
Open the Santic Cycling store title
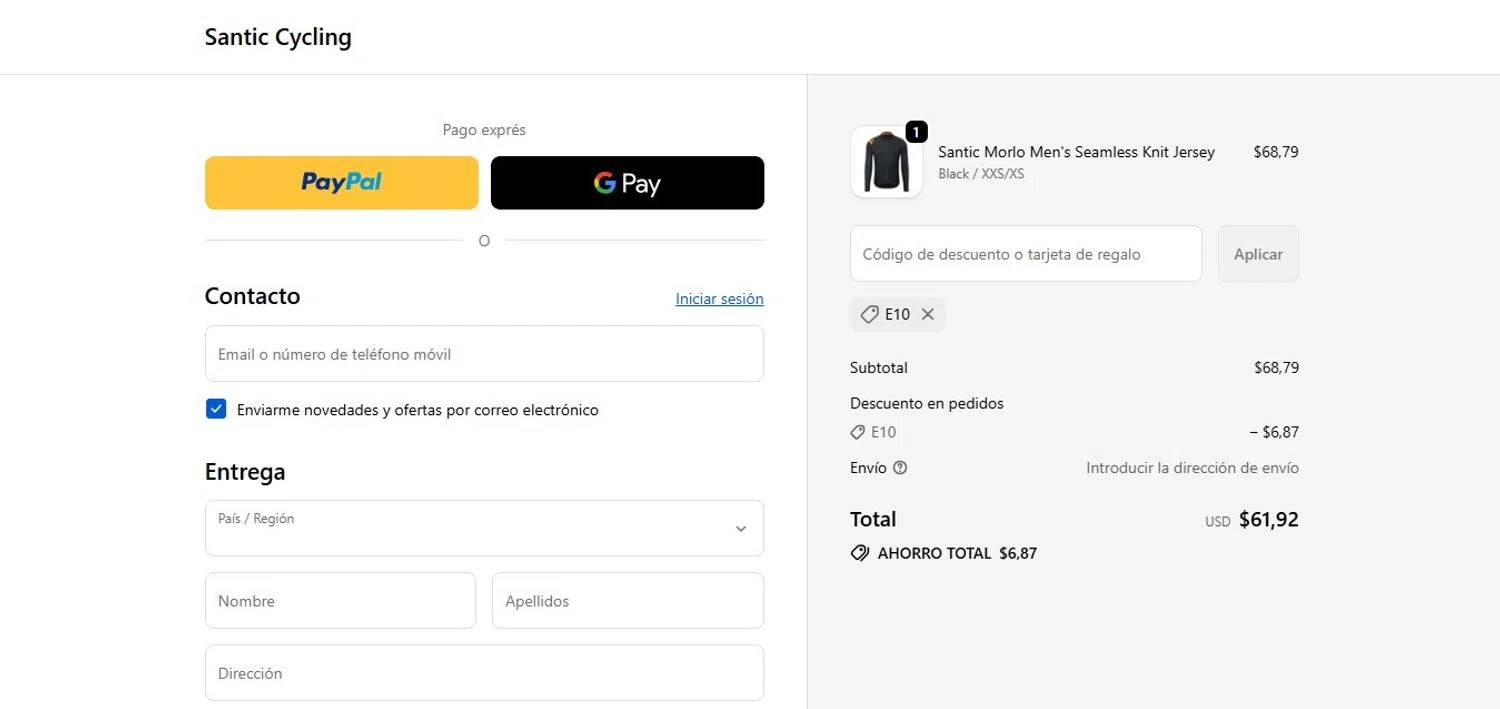click(x=278, y=37)
